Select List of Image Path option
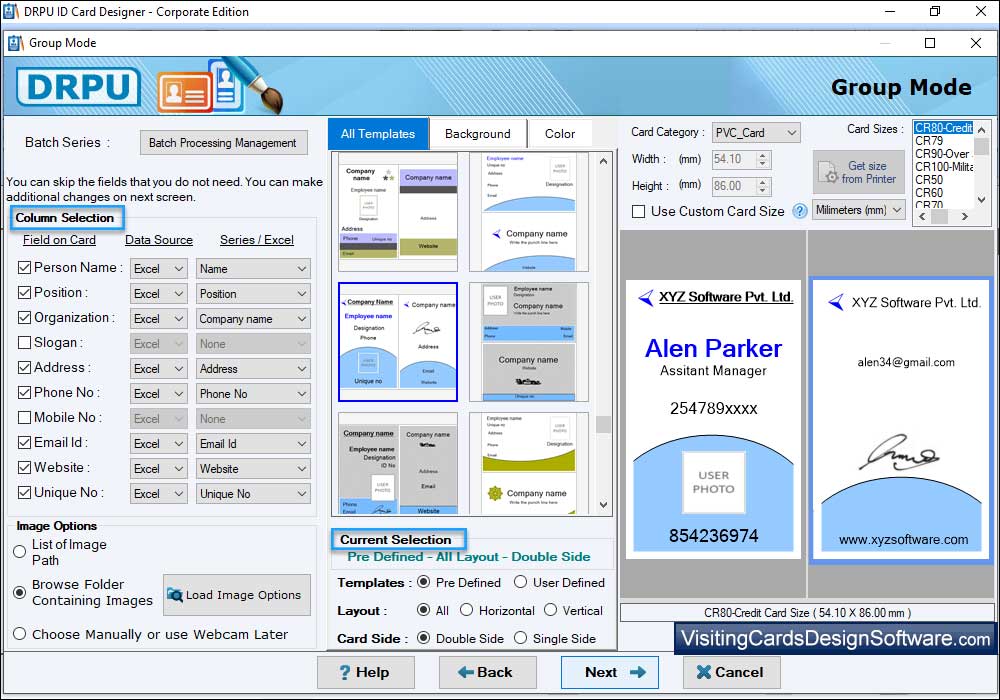This screenshot has width=1000, height=700. 20,552
